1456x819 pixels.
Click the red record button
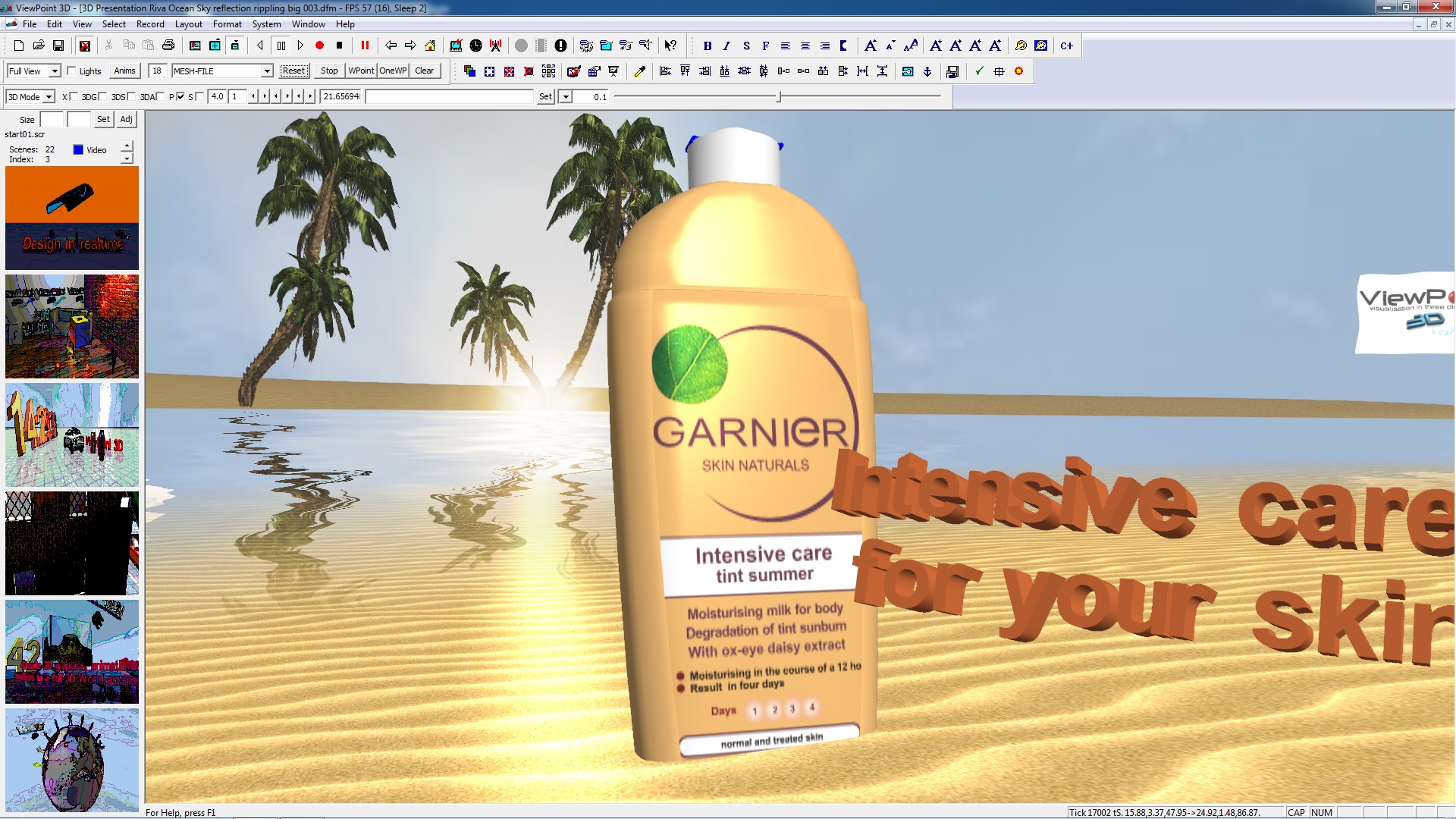[x=319, y=45]
